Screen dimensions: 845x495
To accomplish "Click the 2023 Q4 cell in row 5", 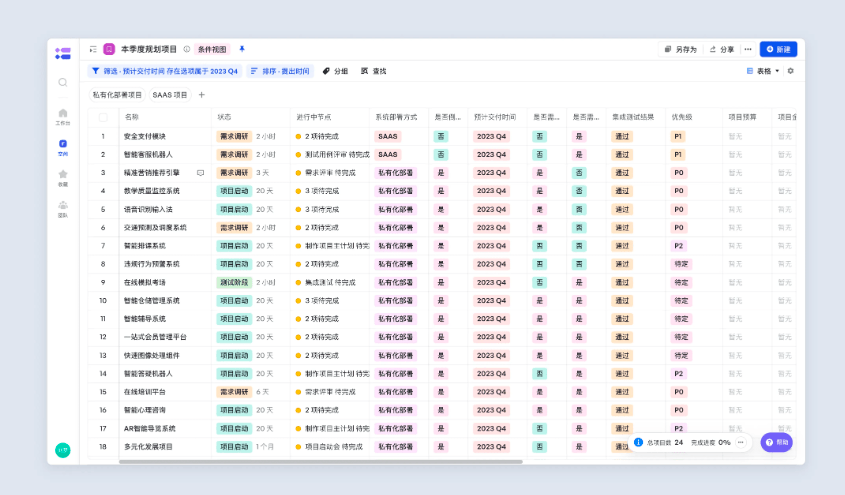I will [x=491, y=210].
